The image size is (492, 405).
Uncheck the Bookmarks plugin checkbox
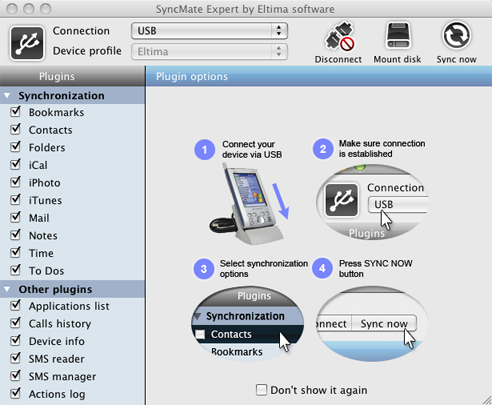pyautogui.click(x=15, y=112)
